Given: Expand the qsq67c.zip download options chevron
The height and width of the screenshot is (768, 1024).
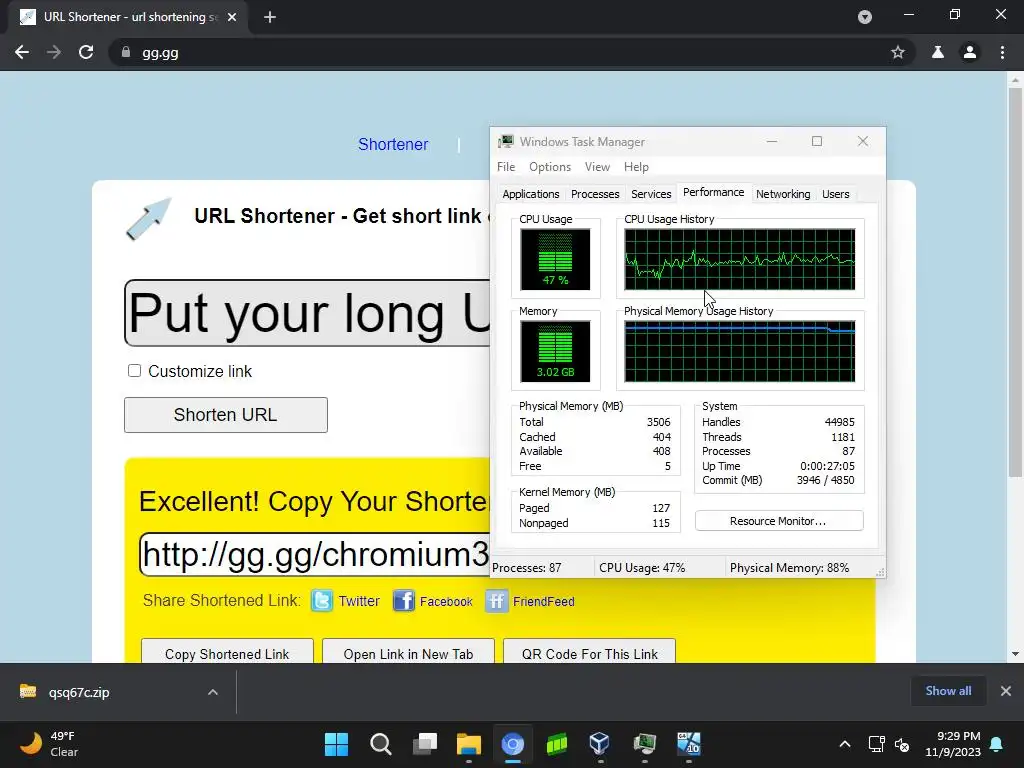Looking at the screenshot, I should [213, 692].
